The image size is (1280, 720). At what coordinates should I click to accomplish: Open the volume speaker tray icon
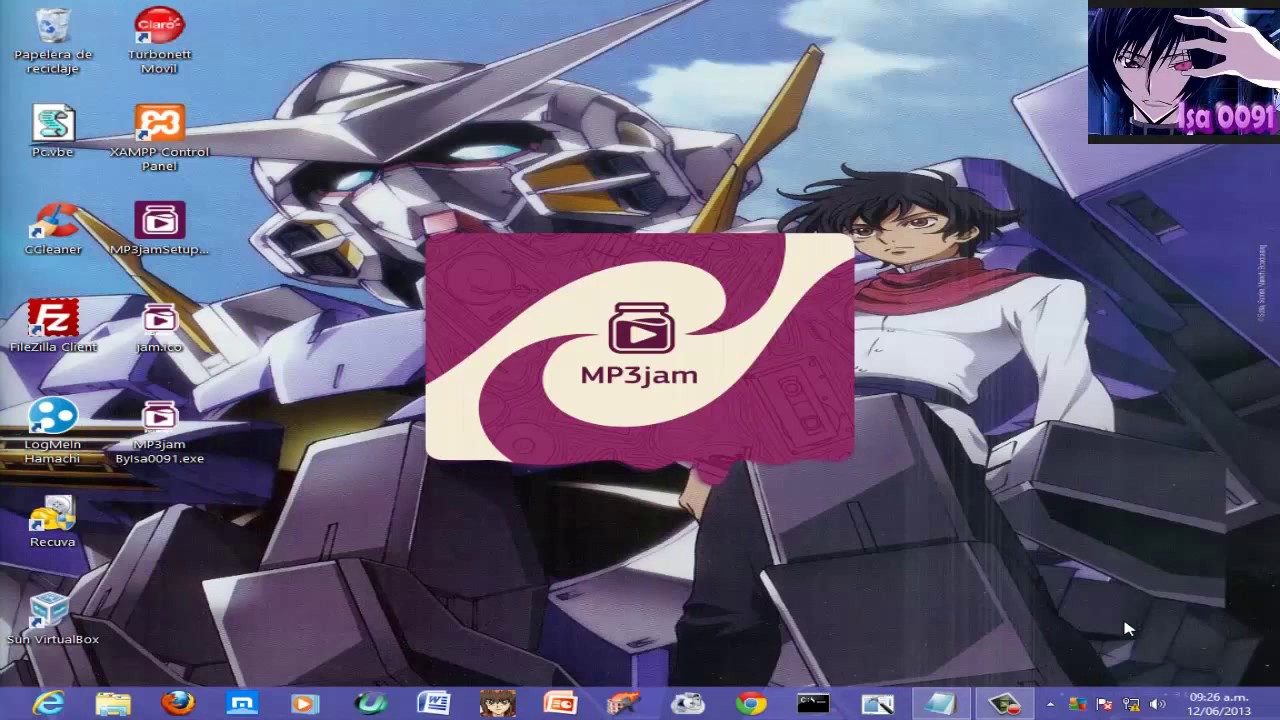point(1158,704)
